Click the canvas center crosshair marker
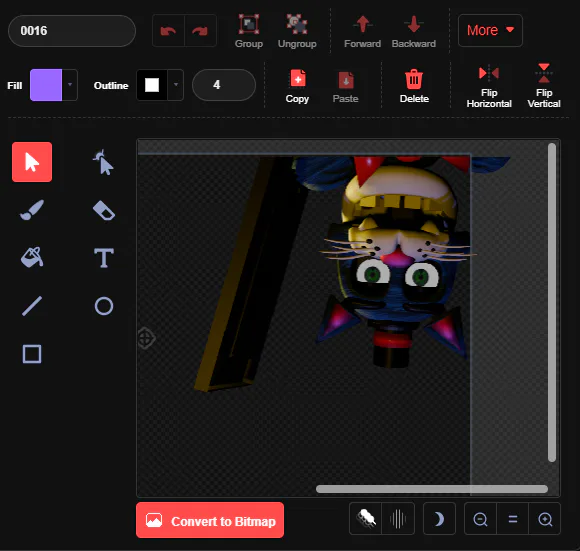The height and width of the screenshot is (551, 580). [x=145, y=338]
